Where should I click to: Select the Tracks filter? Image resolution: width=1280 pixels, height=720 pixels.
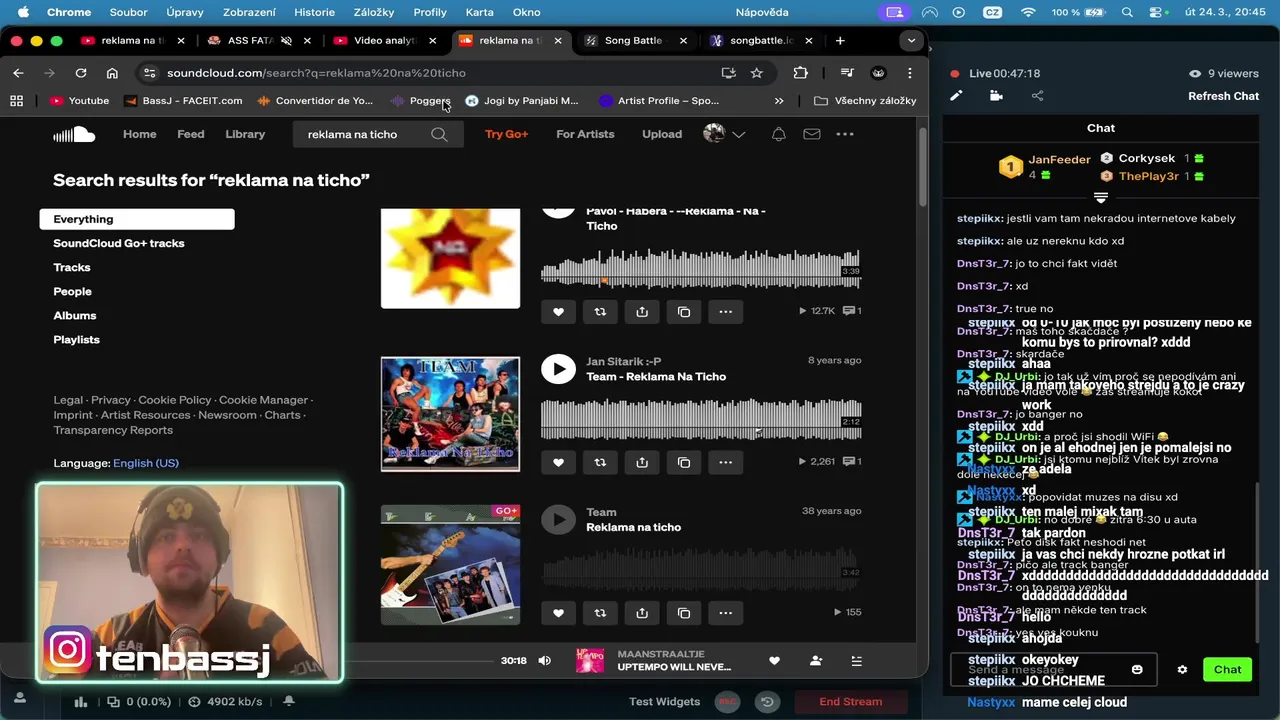(72, 267)
